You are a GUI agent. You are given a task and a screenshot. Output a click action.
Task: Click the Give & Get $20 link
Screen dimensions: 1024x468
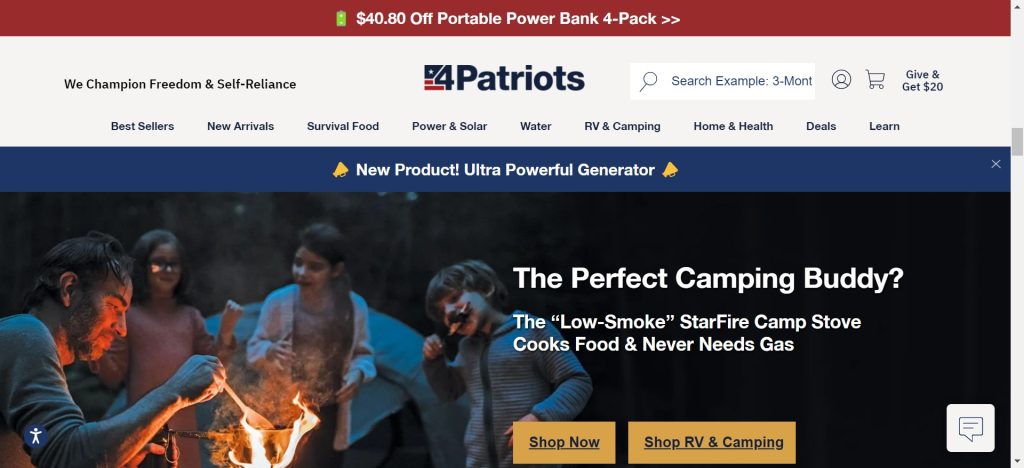[922, 81]
